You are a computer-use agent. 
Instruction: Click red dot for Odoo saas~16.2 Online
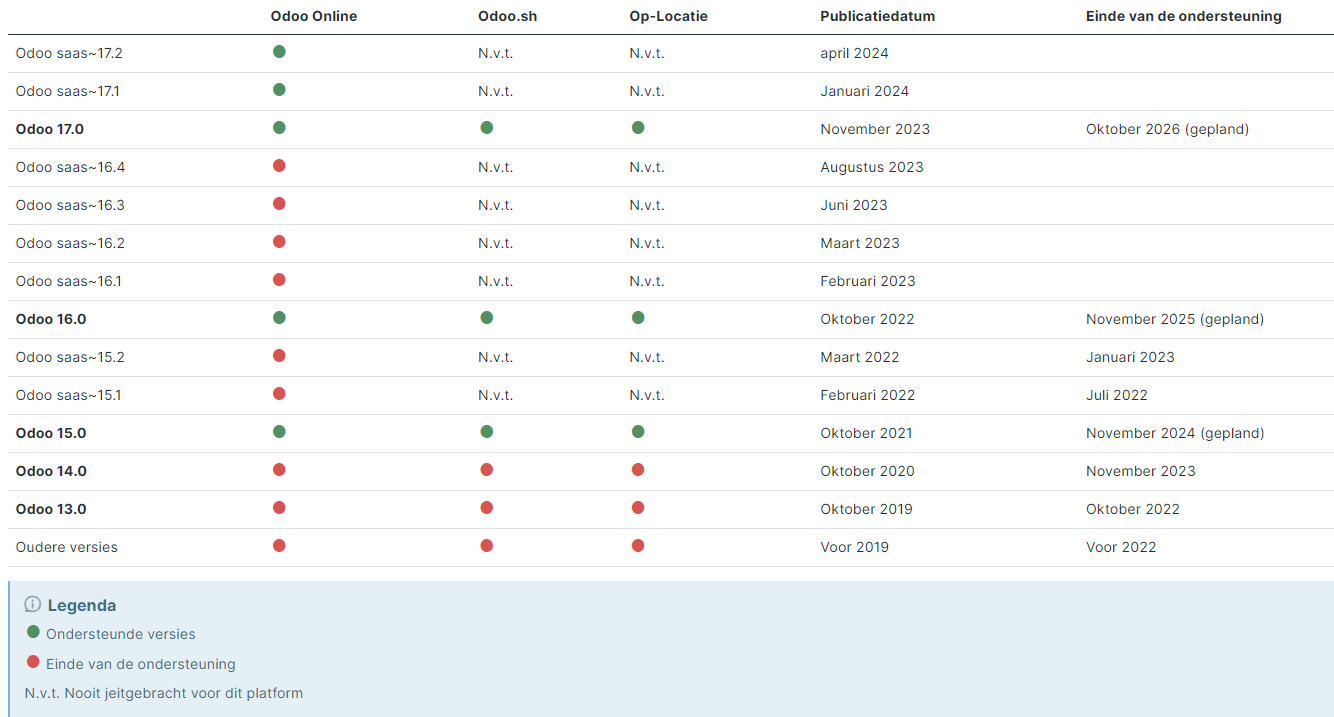(279, 241)
